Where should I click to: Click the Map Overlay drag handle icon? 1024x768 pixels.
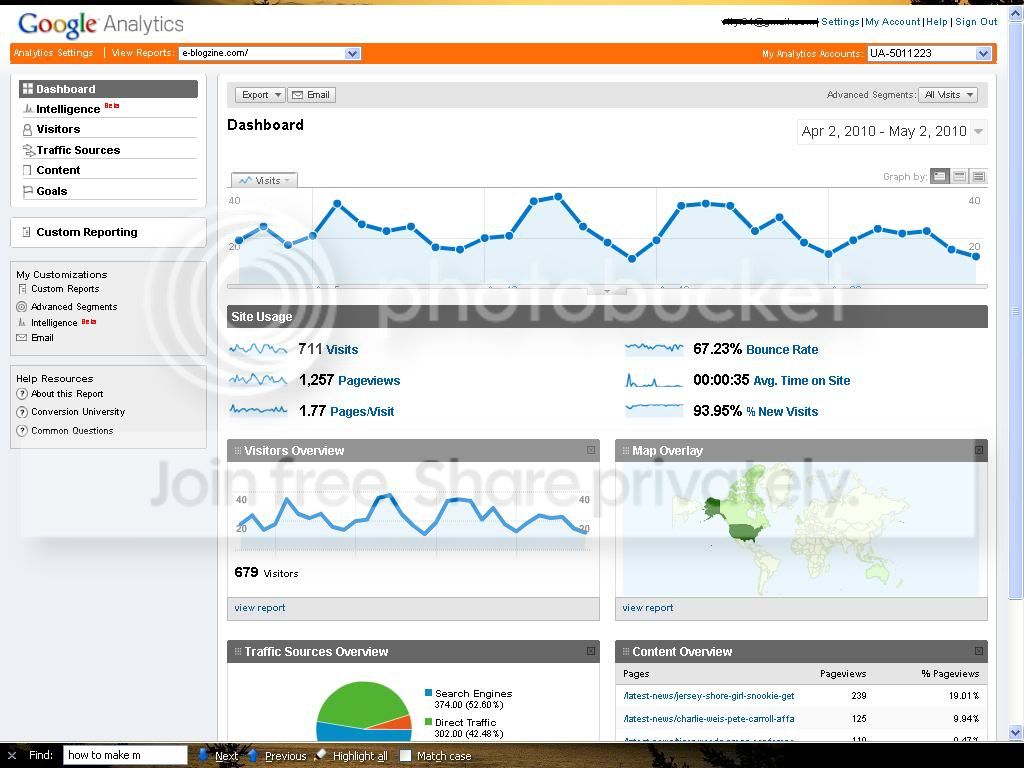point(626,451)
